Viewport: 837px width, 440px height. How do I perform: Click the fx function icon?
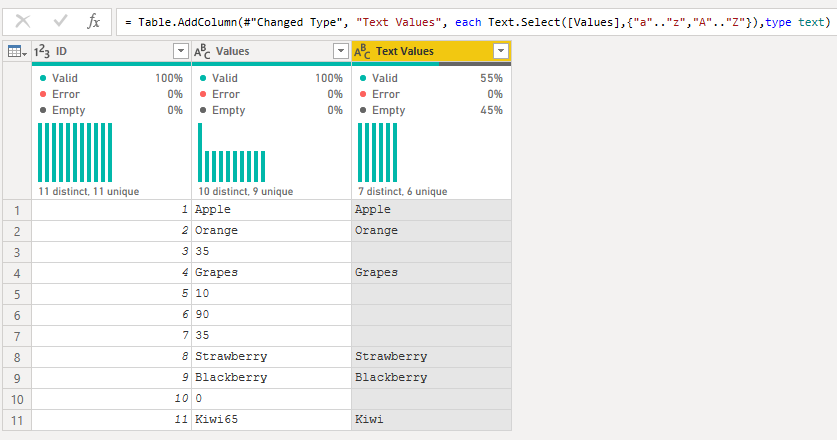[x=93, y=21]
